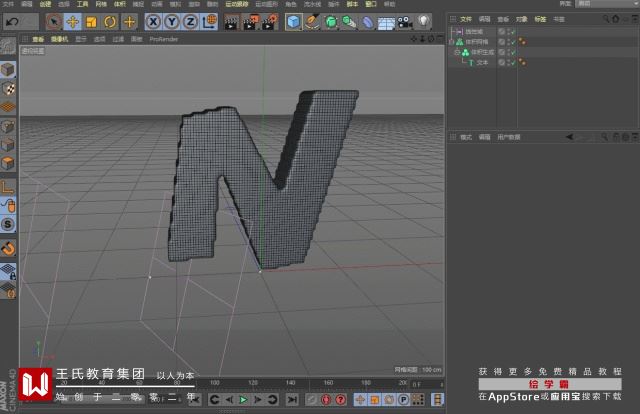This screenshot has width=640, height=414.
Task: Click Render to Picture Viewer icon
Action: tap(250, 22)
